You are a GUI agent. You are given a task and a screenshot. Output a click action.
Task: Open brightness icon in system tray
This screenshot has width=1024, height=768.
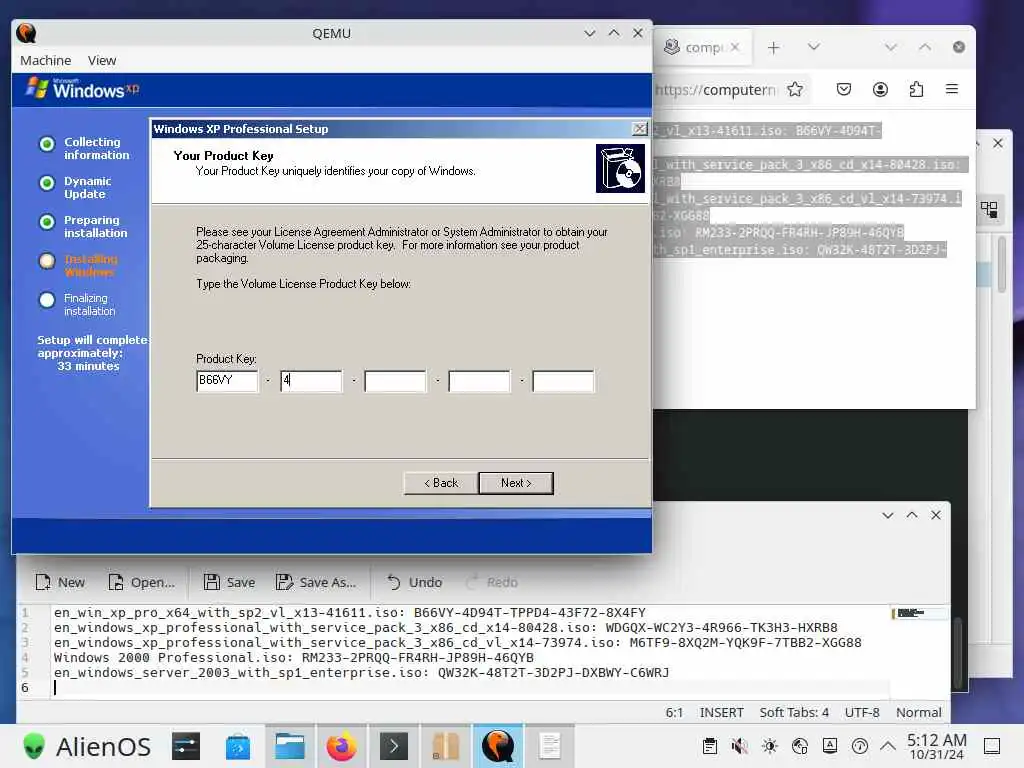770,746
